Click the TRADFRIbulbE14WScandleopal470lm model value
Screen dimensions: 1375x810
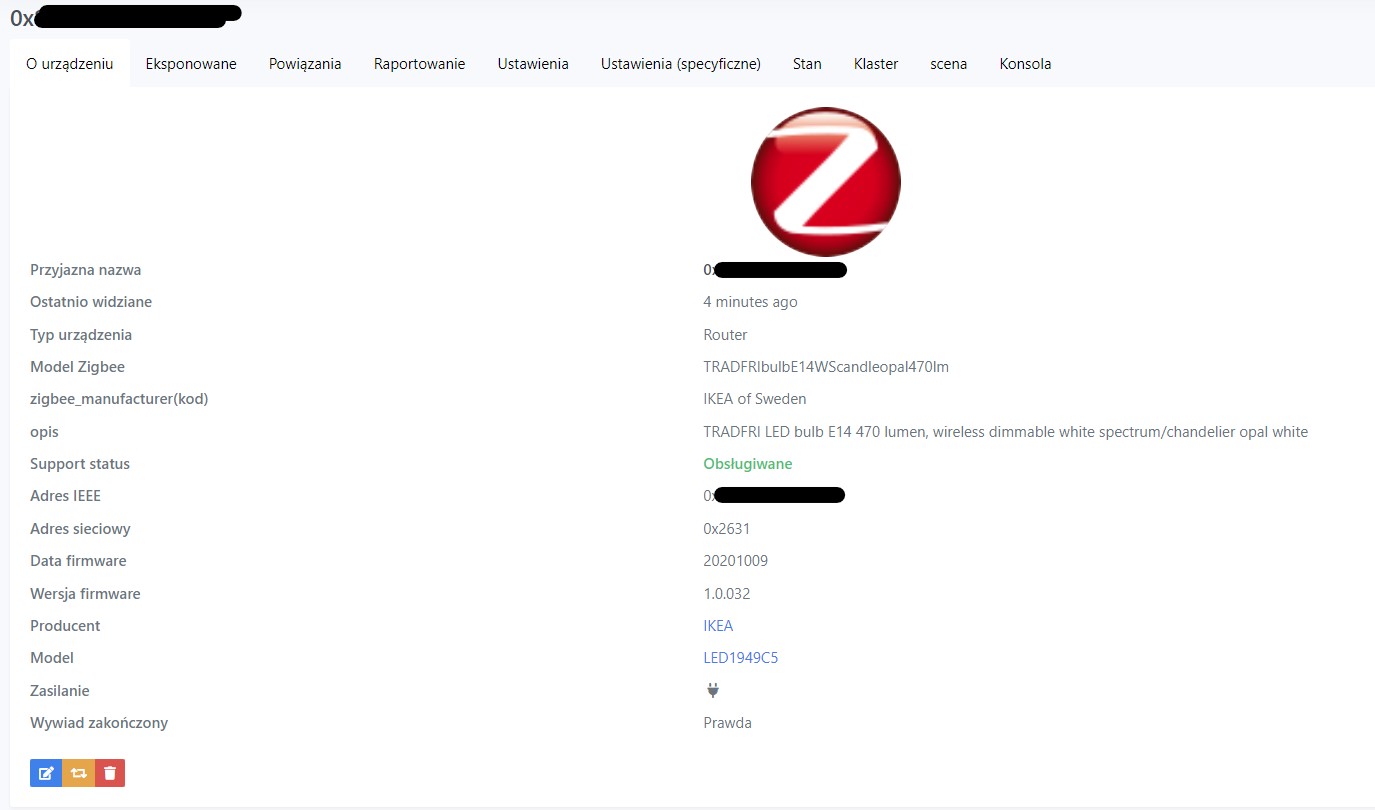(x=826, y=367)
